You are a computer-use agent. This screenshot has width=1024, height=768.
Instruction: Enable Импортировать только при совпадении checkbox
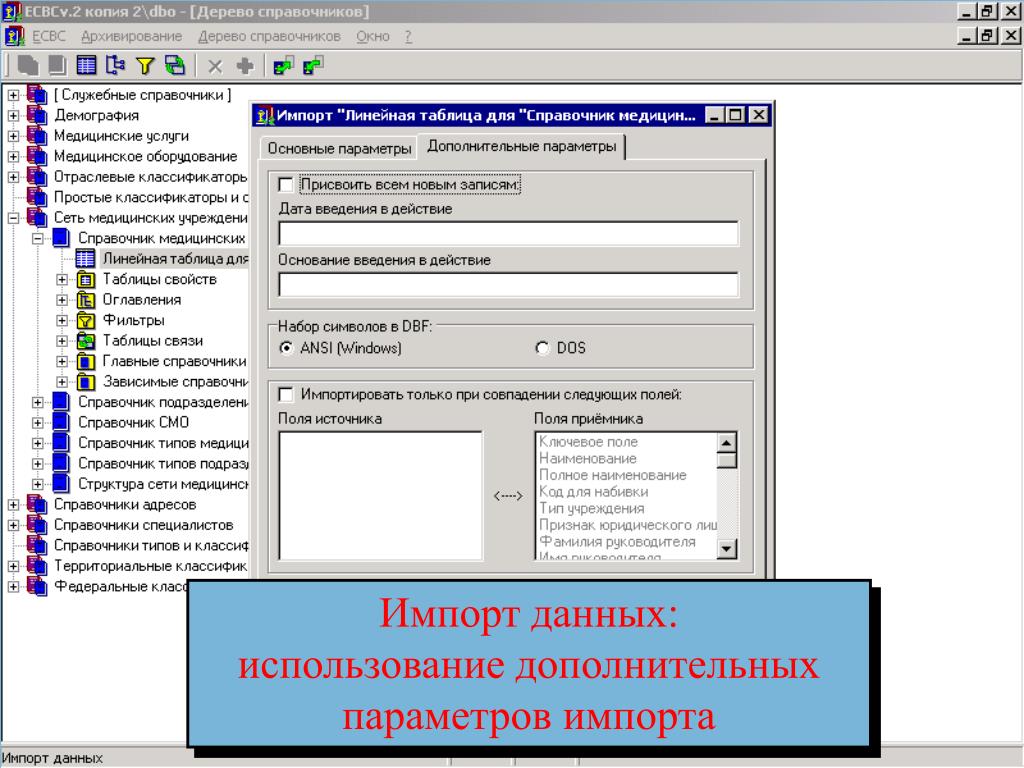click(x=285, y=394)
